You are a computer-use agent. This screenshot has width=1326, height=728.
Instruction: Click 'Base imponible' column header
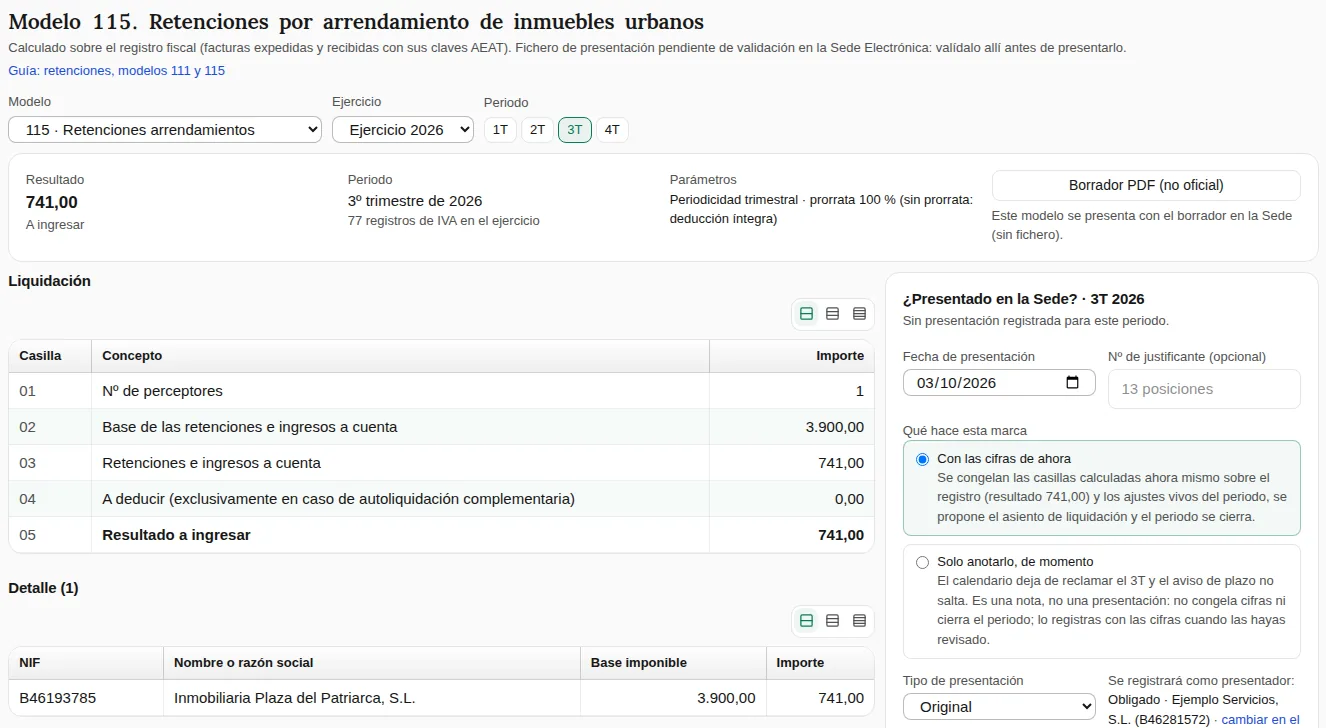pyautogui.click(x=673, y=663)
